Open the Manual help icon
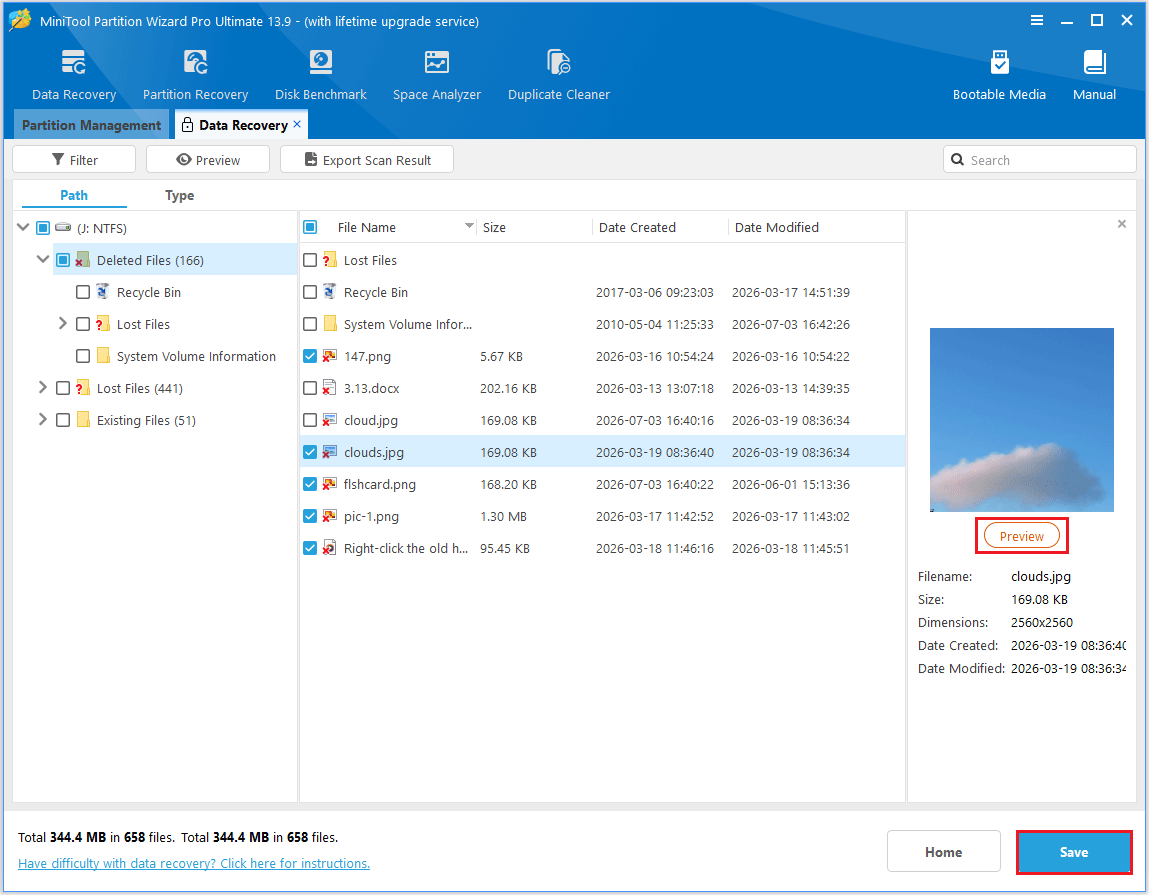 1094,63
